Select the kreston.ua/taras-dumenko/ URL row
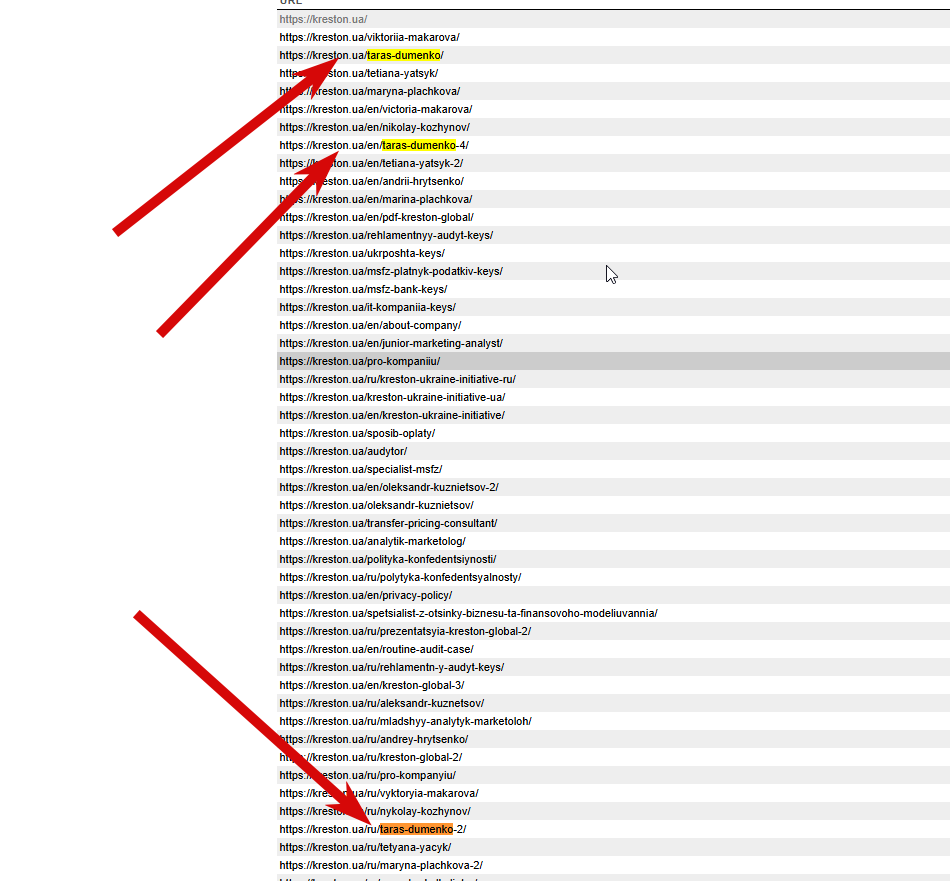950x881 pixels. tap(613, 55)
